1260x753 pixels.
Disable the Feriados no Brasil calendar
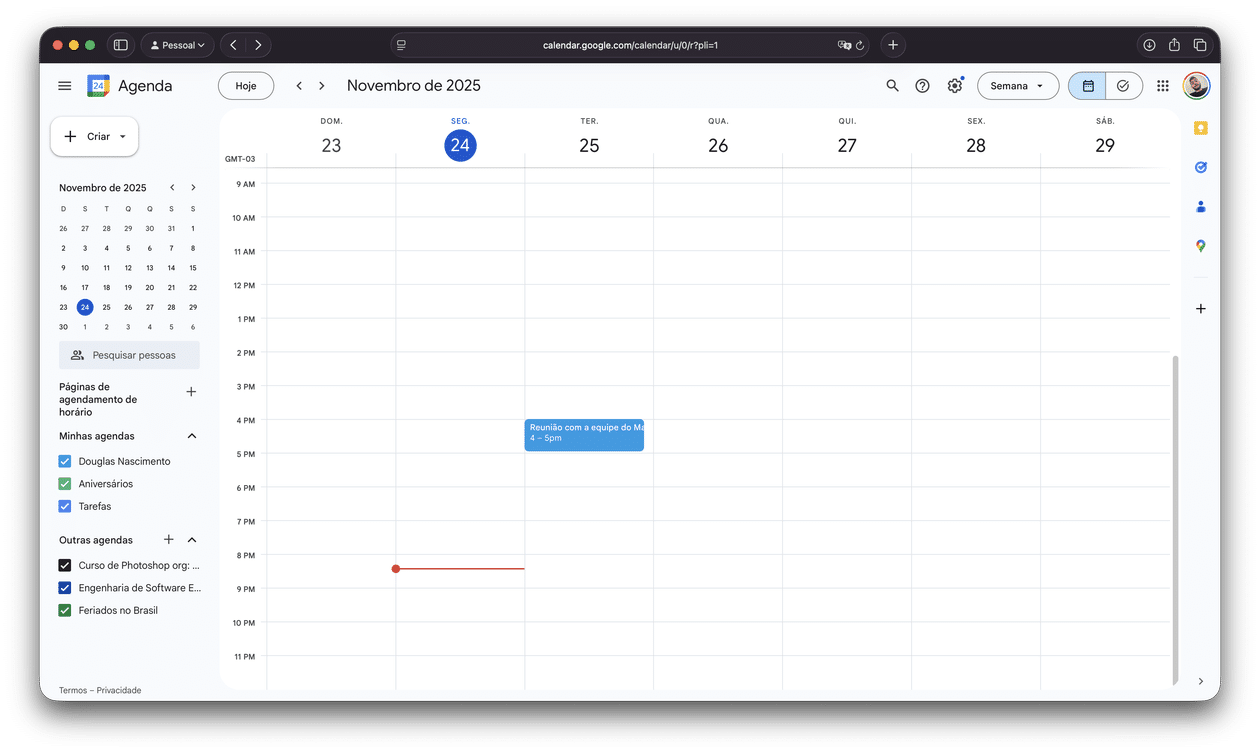[64, 610]
